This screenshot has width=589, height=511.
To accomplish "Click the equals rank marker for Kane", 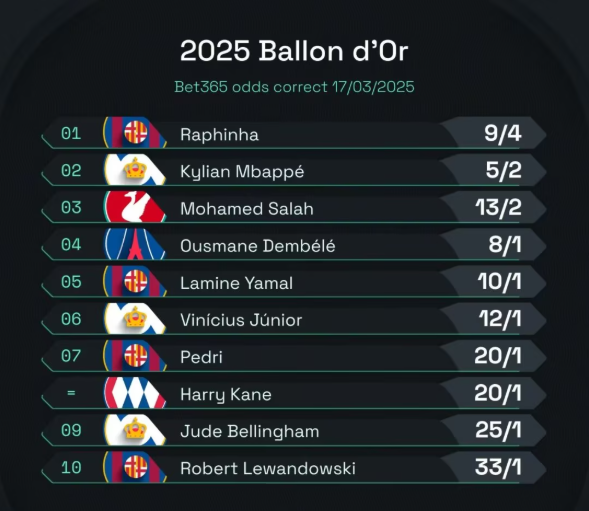I will coord(71,393).
